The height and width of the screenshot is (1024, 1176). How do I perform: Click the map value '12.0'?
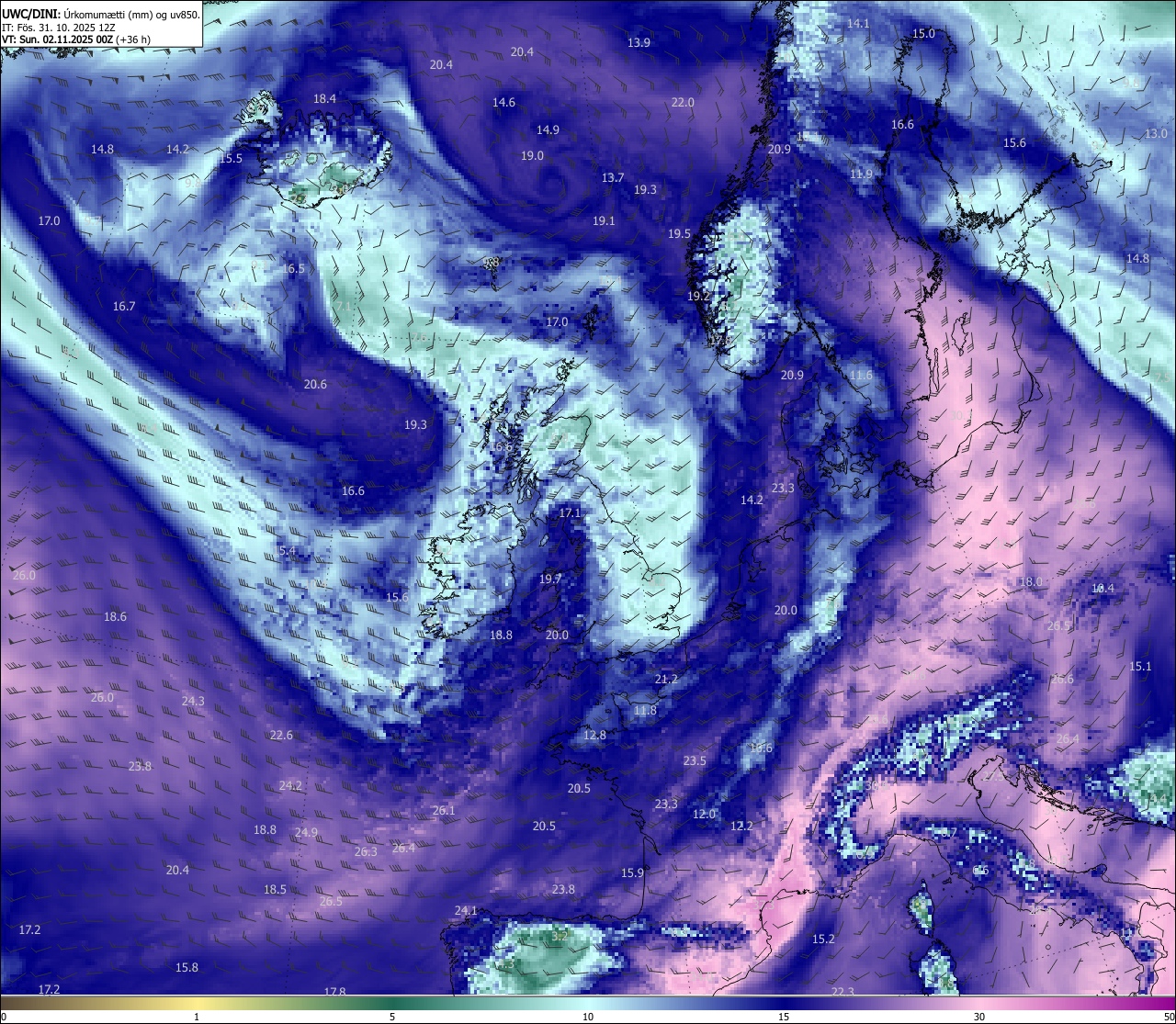pos(704,815)
